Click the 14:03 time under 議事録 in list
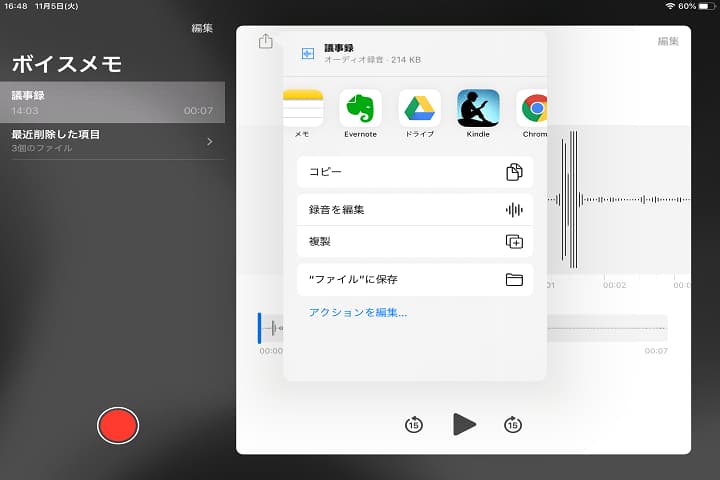The width and height of the screenshot is (720, 480). 25,111
